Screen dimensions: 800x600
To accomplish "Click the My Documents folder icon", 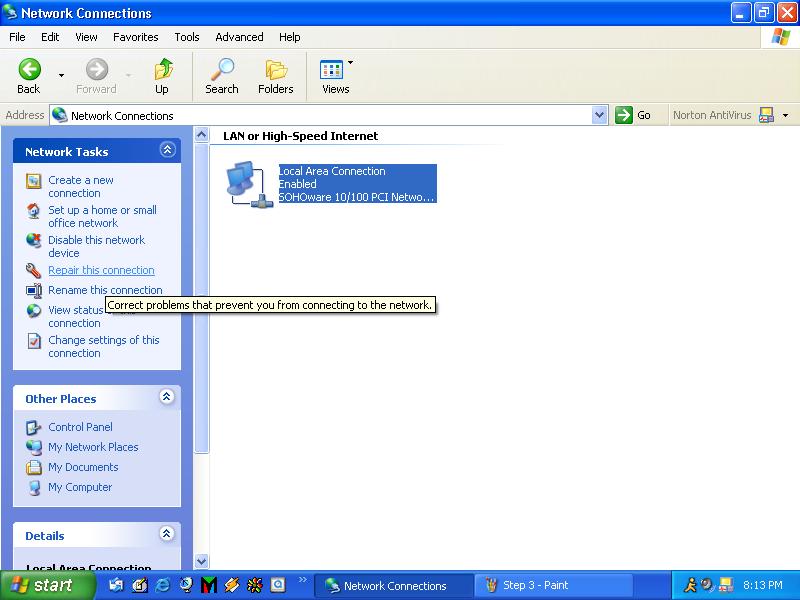I will pyautogui.click(x=34, y=467).
